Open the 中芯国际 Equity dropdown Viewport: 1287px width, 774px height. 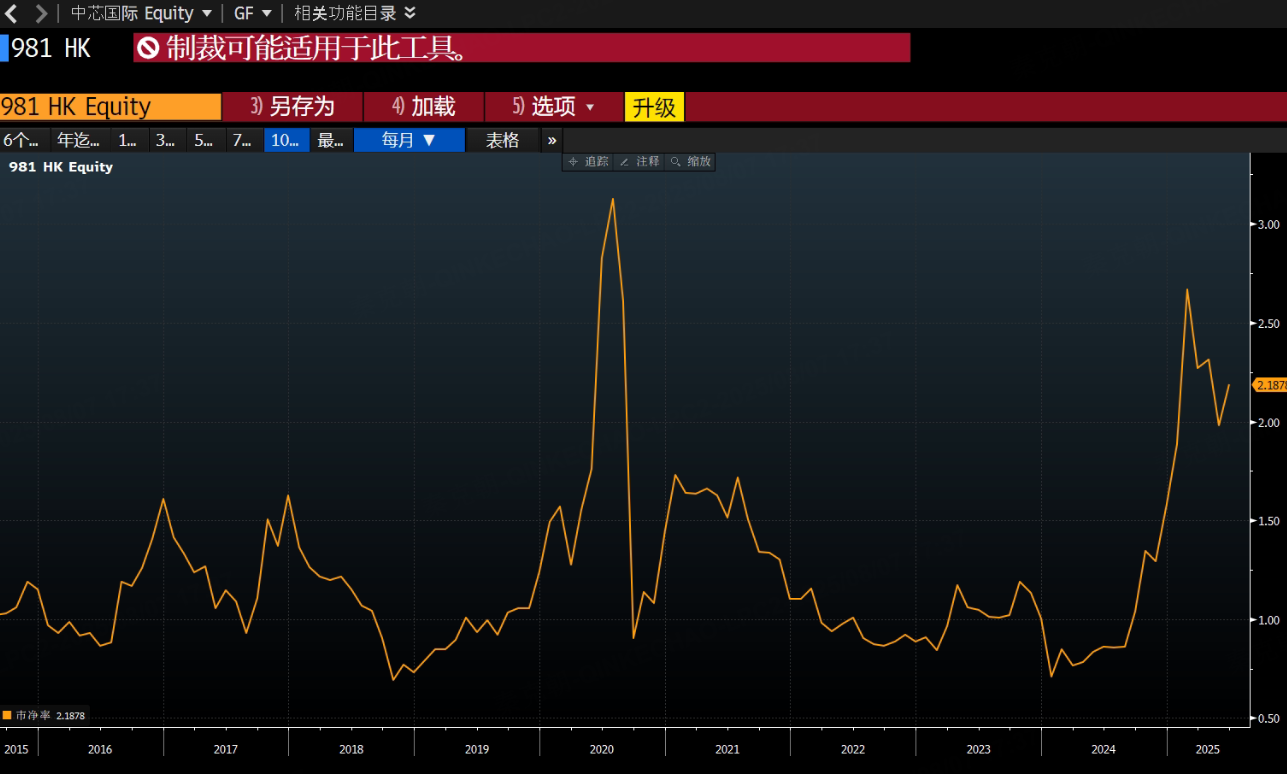point(141,14)
